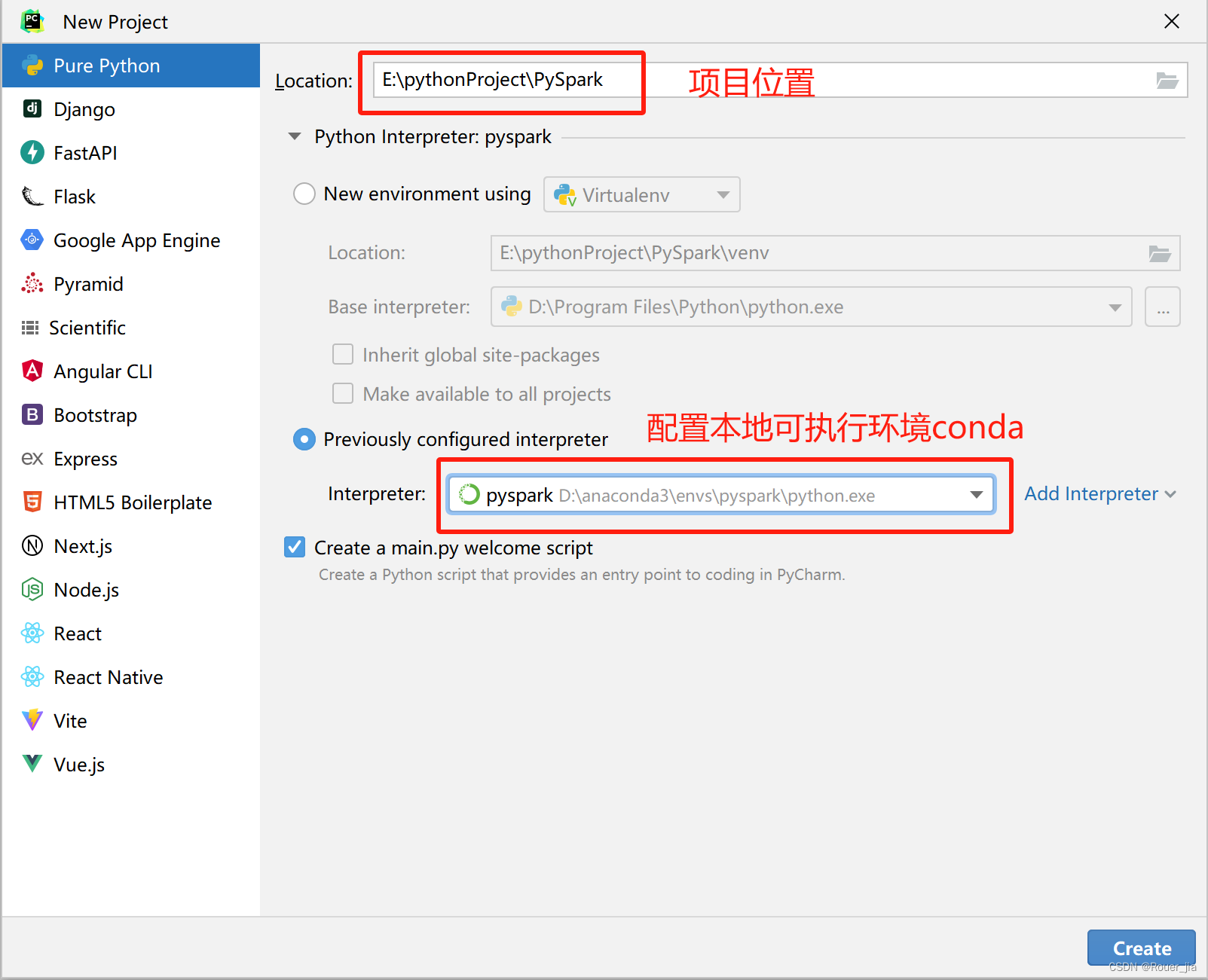This screenshot has height=980, width=1208.
Task: Click the Flask icon
Action: click(x=32, y=196)
